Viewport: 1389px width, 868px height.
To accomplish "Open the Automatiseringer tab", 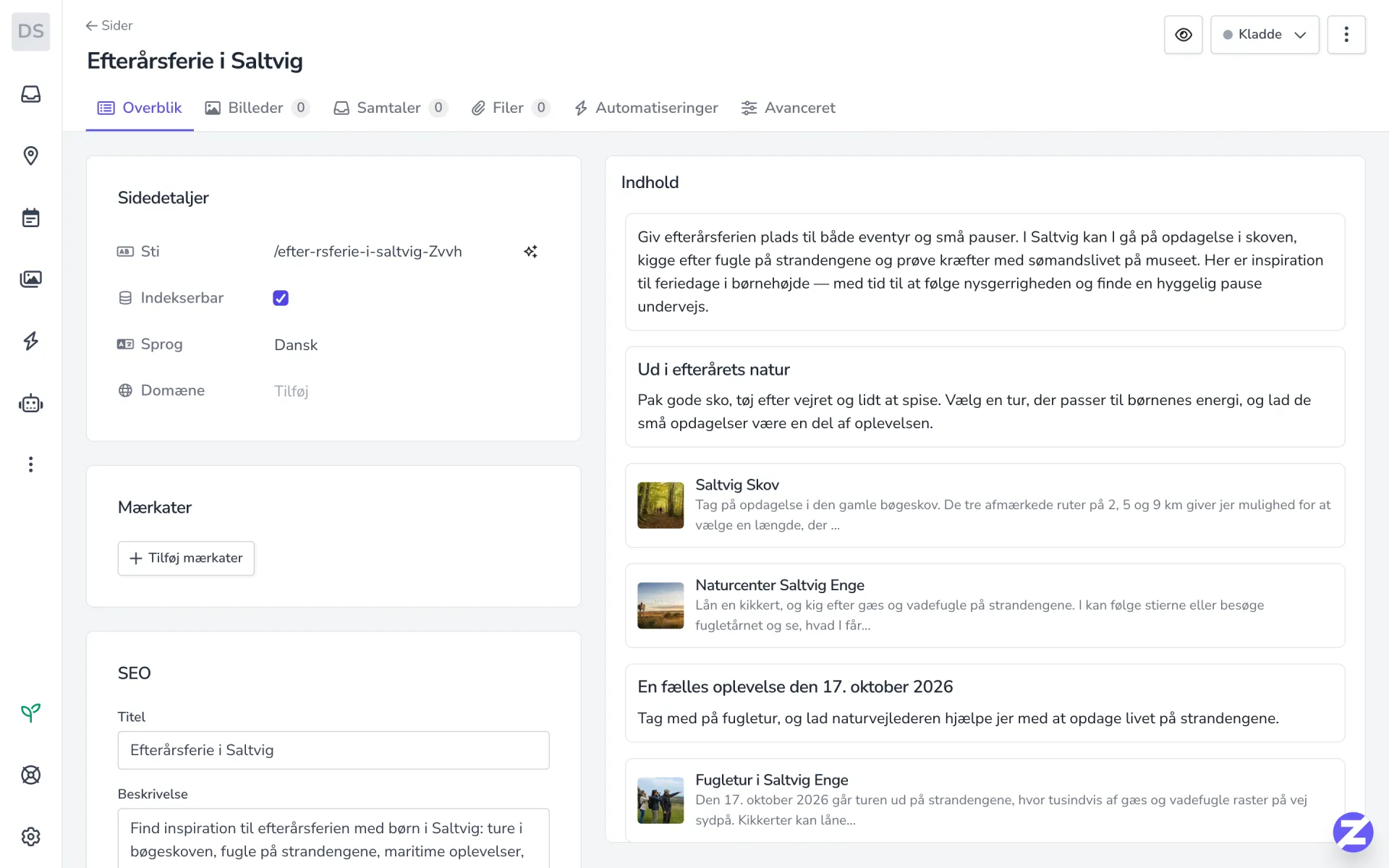I will [x=646, y=108].
